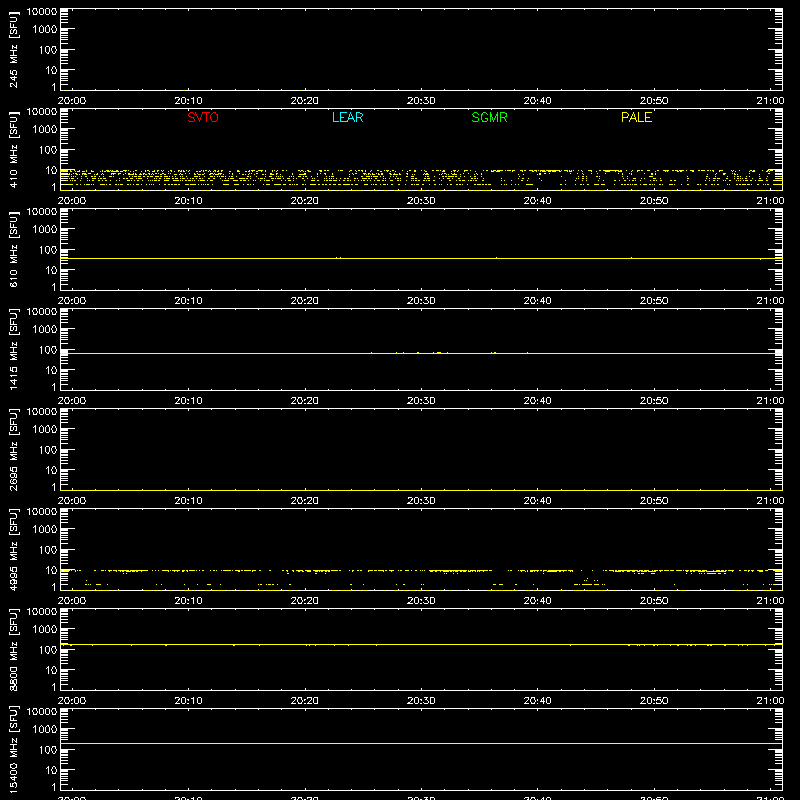800x800 pixels.
Task: Click the 8800 MHz [SFU] axis title
Action: pos(13,650)
